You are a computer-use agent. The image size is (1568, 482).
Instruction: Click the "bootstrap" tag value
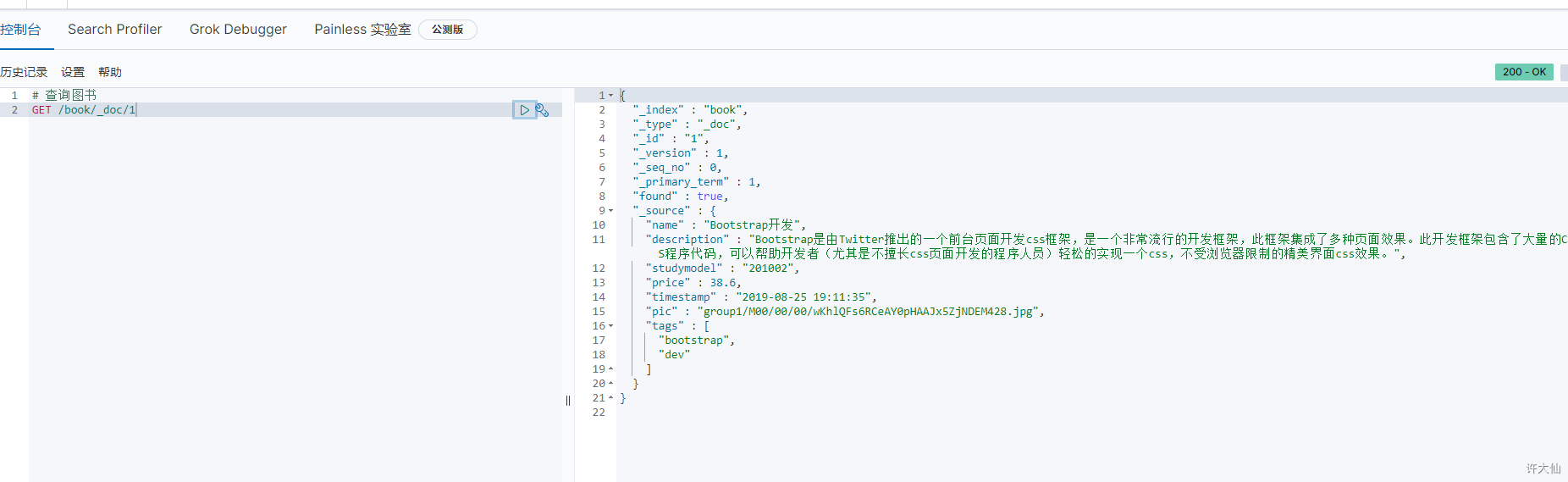[693, 341]
